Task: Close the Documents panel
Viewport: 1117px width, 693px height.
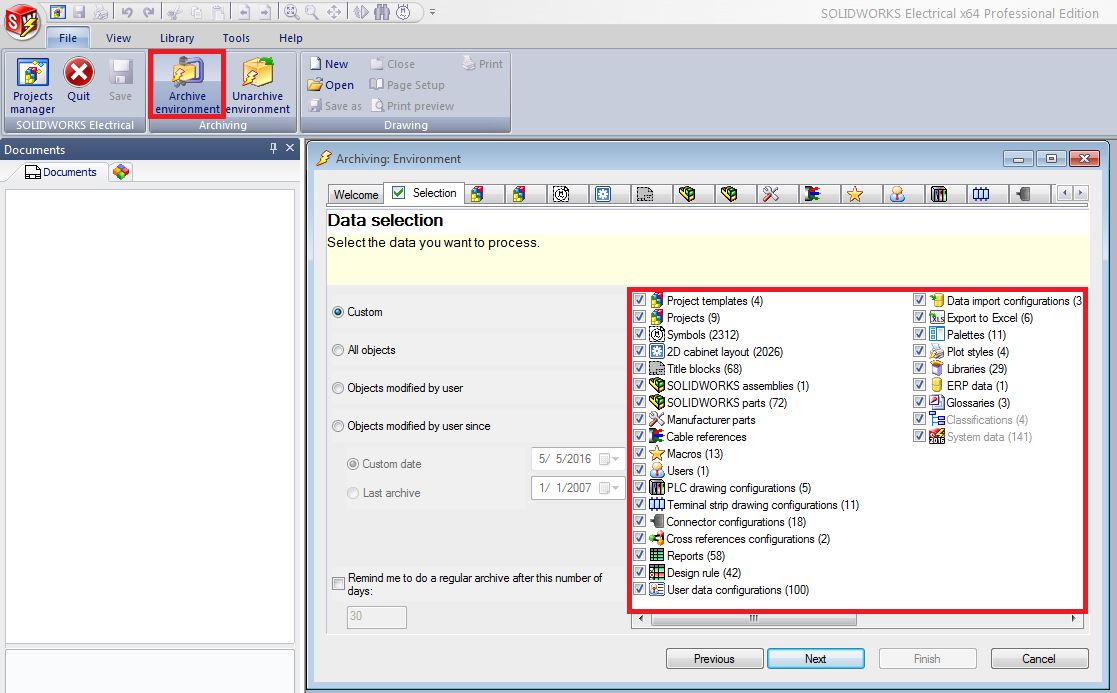Action: pyautogui.click(x=290, y=148)
